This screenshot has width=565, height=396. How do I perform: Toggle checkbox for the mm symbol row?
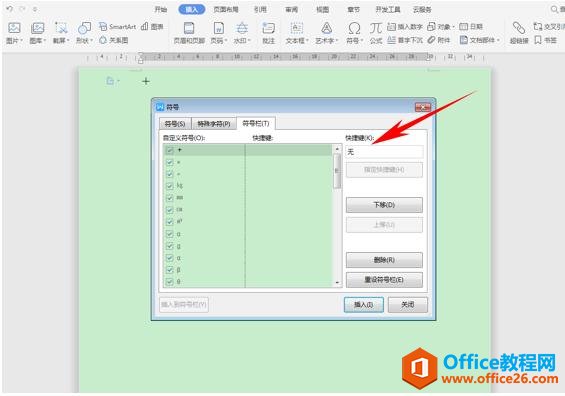tap(169, 198)
